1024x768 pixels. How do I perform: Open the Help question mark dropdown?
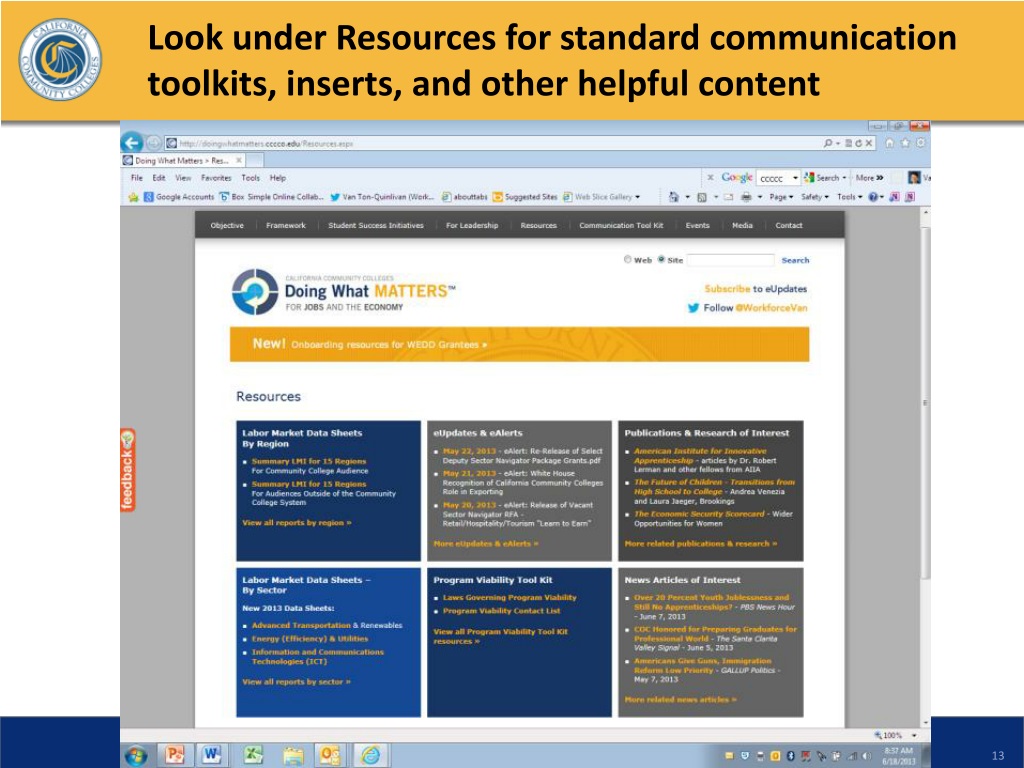point(875,197)
